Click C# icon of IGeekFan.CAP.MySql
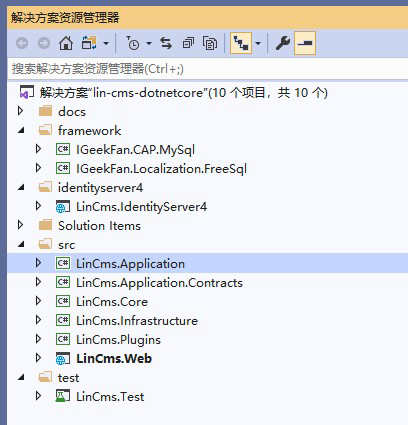The height and width of the screenshot is (425, 408). coord(63,149)
